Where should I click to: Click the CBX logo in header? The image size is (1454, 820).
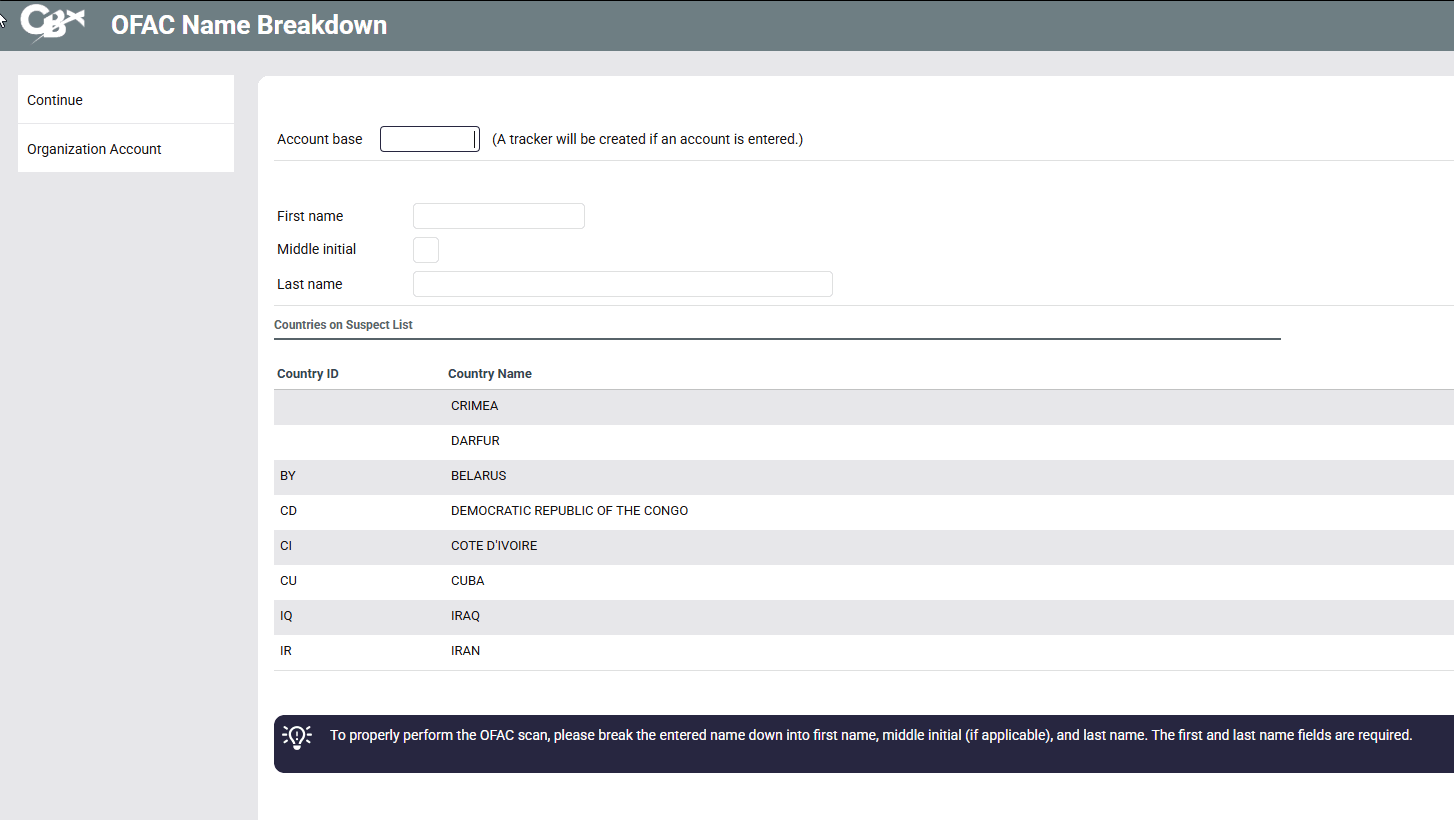(x=52, y=24)
